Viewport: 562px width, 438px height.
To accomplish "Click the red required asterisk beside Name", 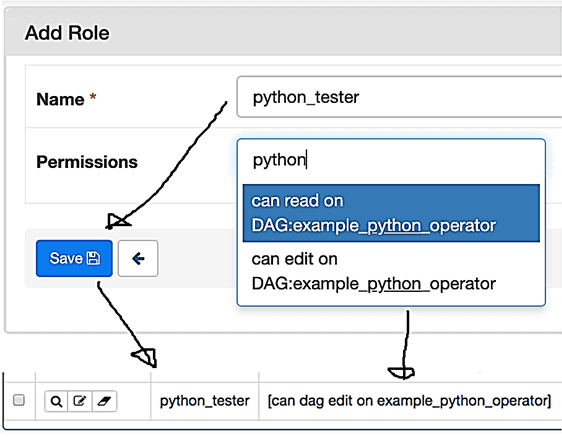I will click(x=93, y=97).
